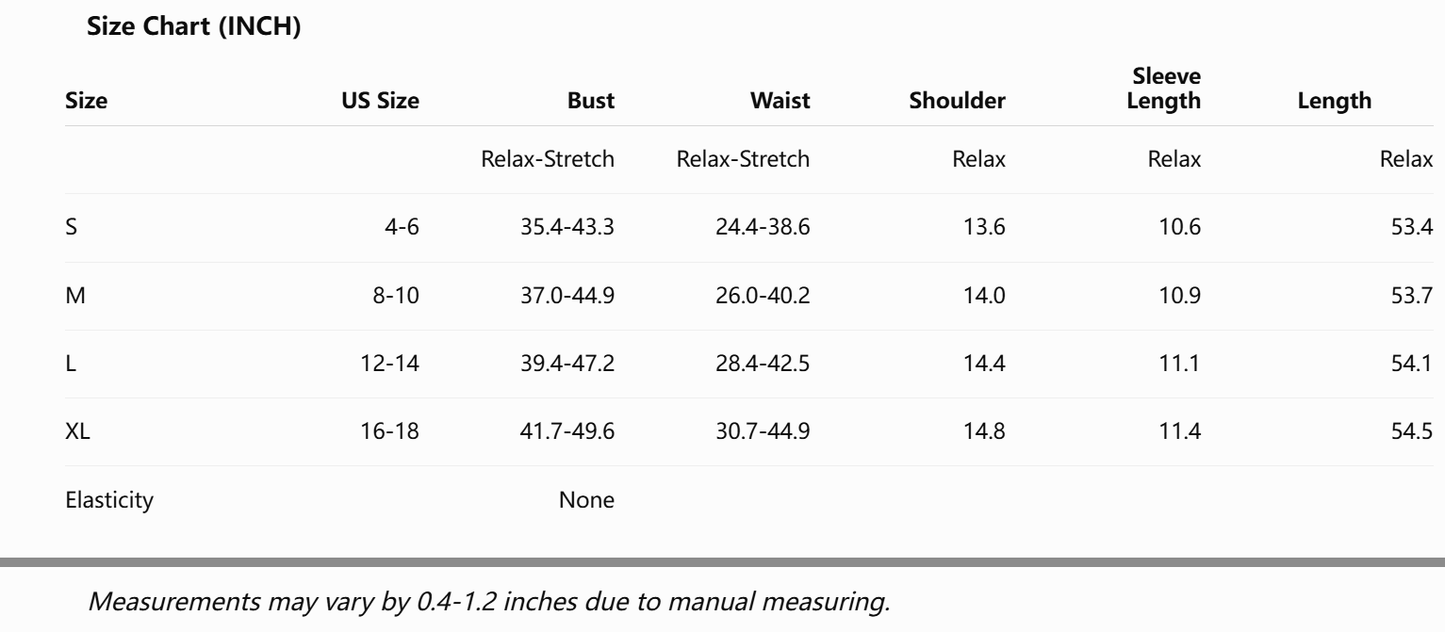
Task: Click the Shoulder column header
Action: 957,100
